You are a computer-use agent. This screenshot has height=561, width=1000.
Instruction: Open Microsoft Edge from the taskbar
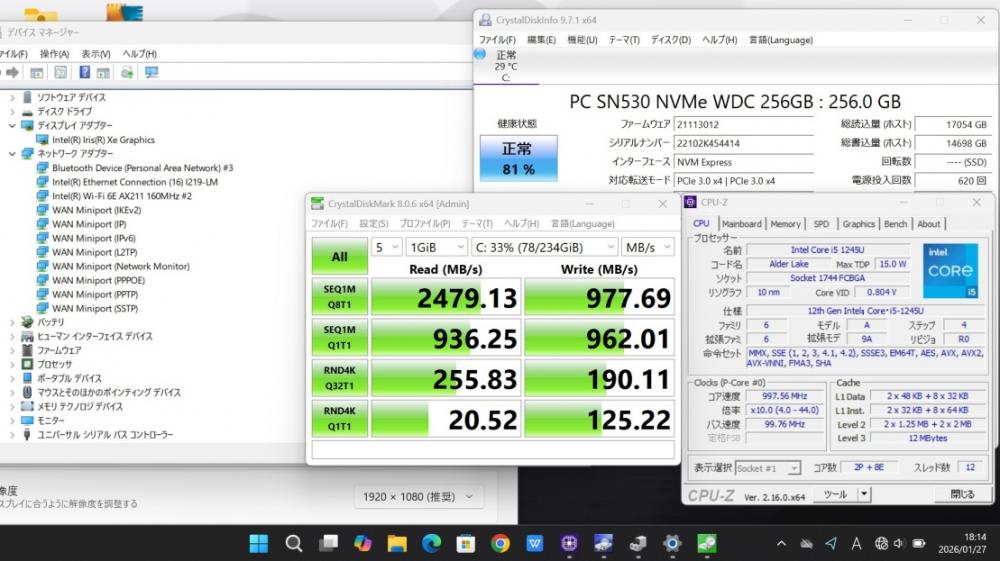pos(431,543)
